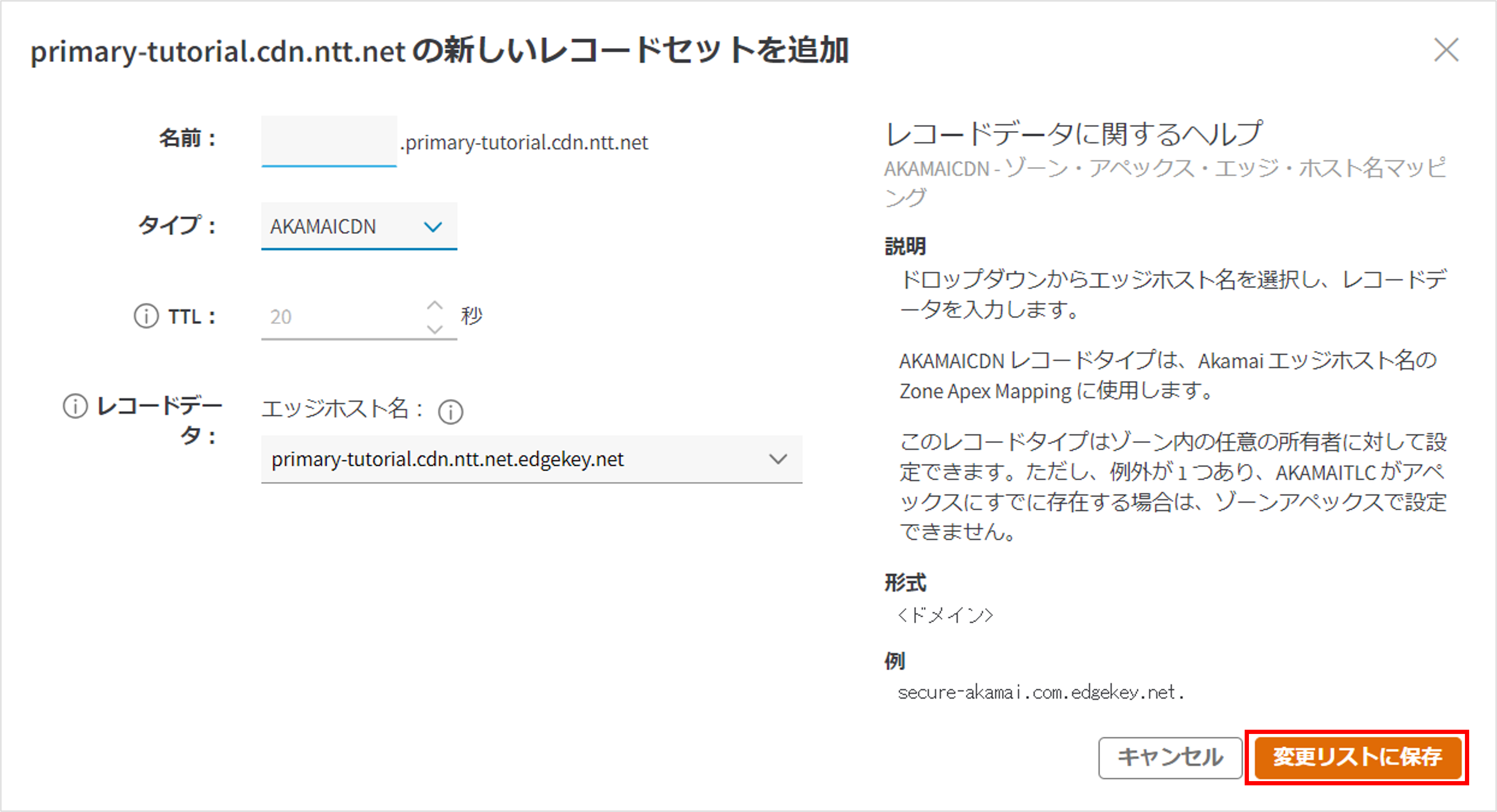The width and height of the screenshot is (1497, 812).
Task: Click the 秒 unit label
Action: coord(471,316)
